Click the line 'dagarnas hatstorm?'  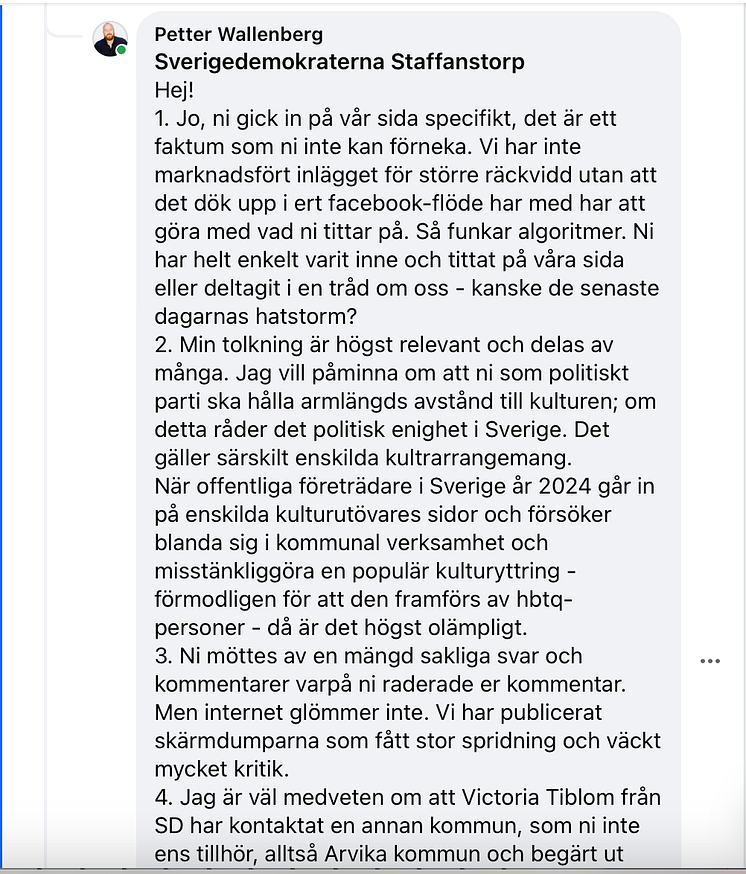[255, 317]
